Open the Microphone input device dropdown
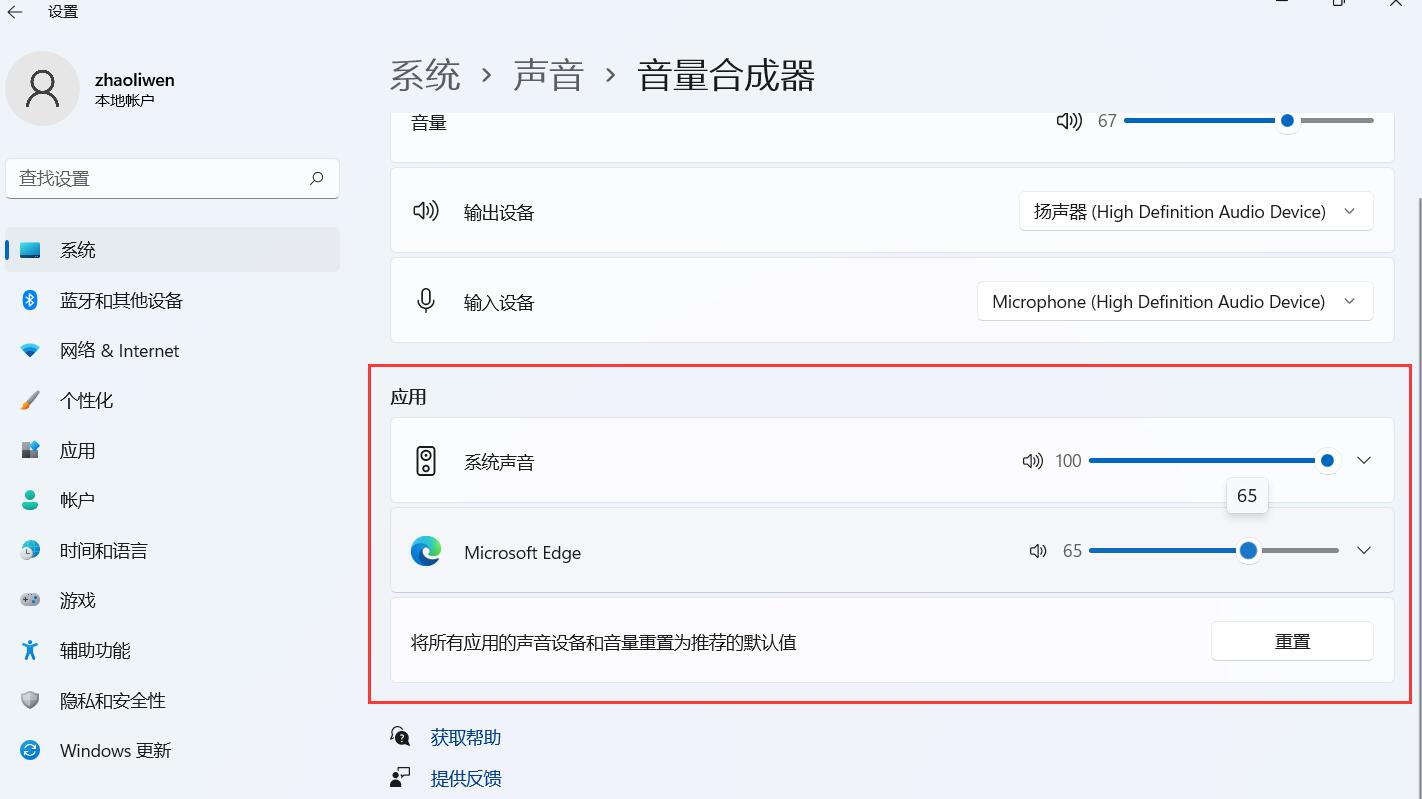1422x799 pixels. click(x=1175, y=300)
